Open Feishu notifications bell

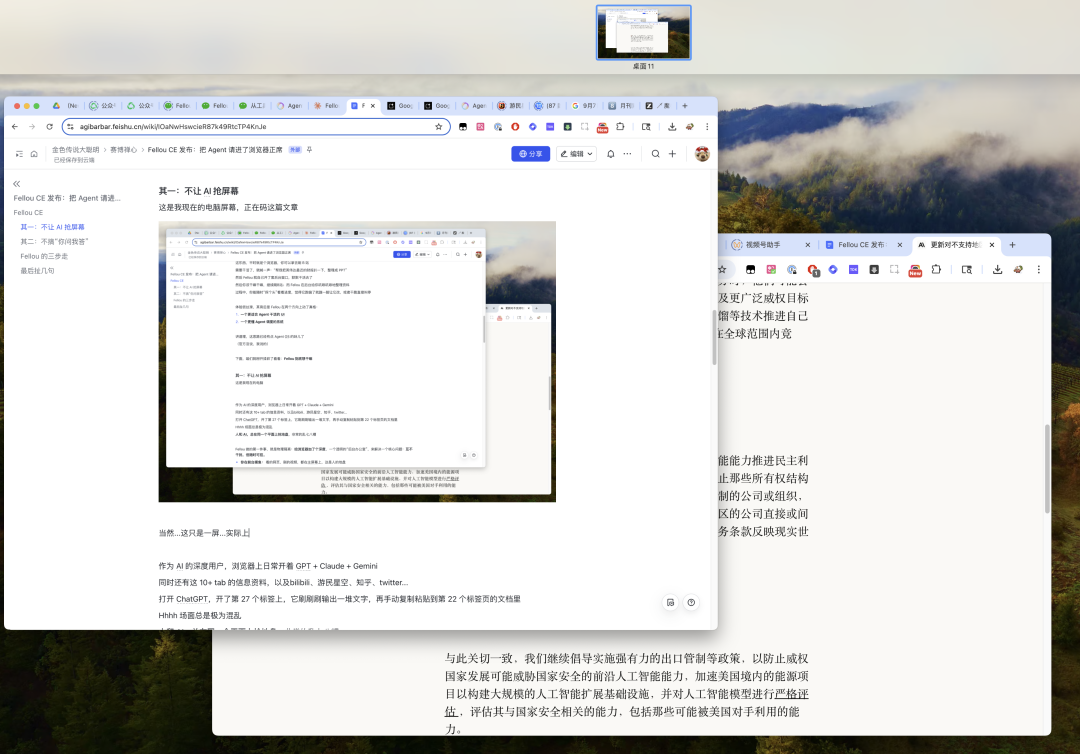point(610,154)
